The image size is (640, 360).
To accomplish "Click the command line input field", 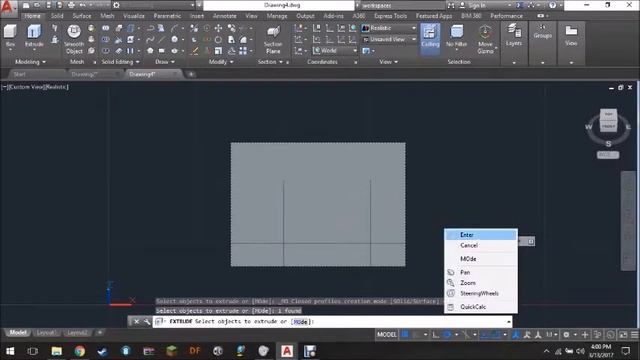I will coord(332,322).
